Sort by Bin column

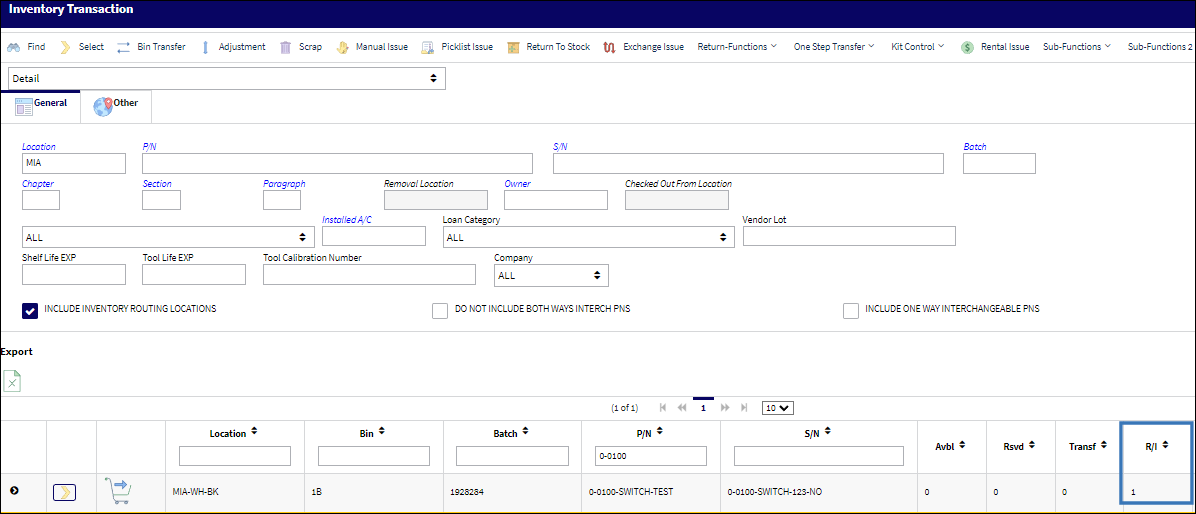[x=381, y=432]
